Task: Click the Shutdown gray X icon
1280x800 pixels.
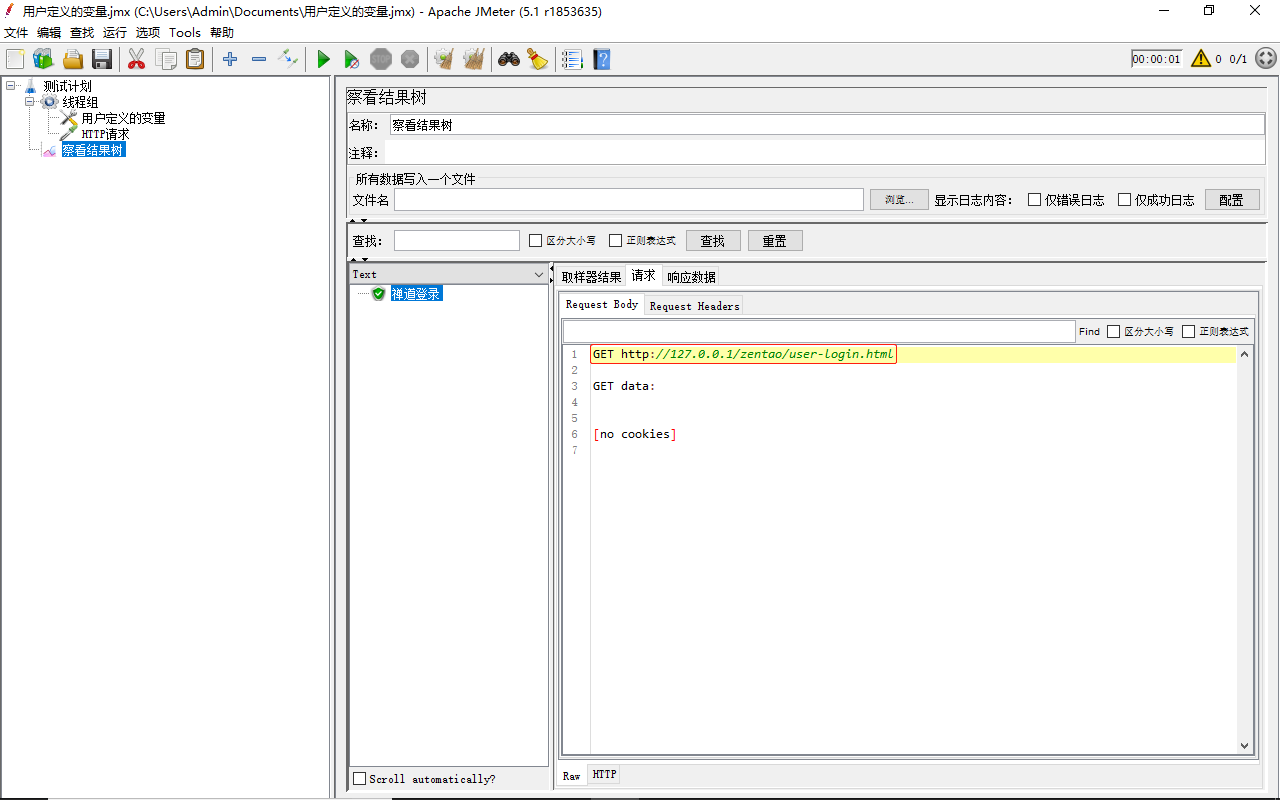Action: [410, 60]
